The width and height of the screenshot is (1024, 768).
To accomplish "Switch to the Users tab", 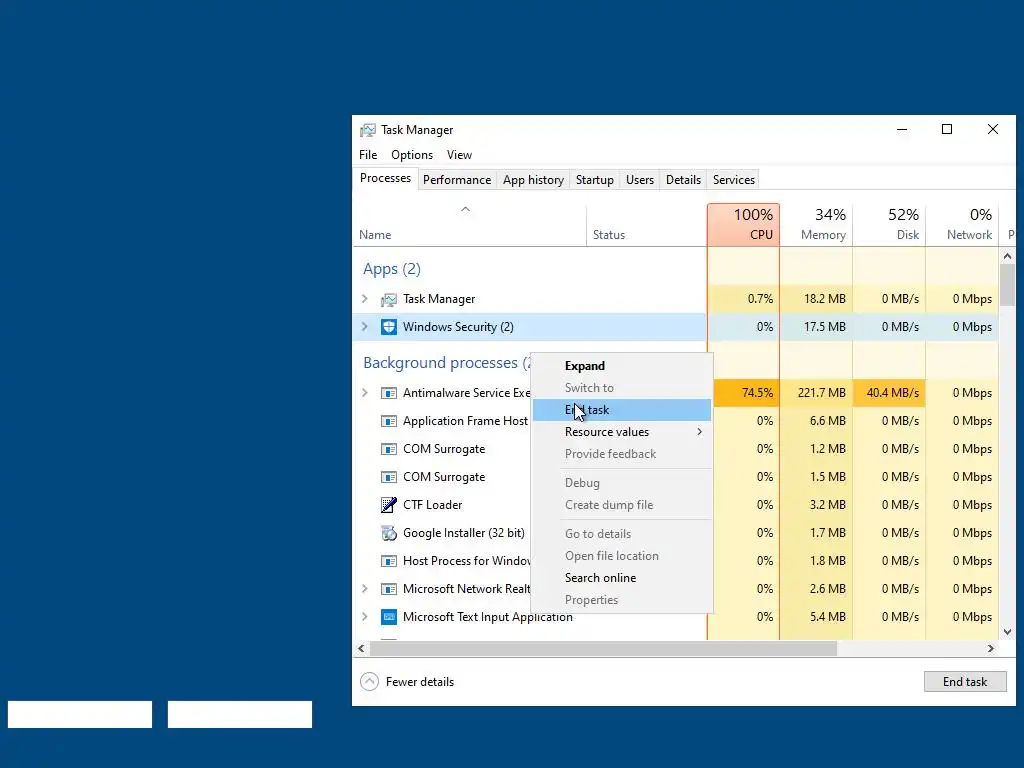I will pyautogui.click(x=639, y=180).
